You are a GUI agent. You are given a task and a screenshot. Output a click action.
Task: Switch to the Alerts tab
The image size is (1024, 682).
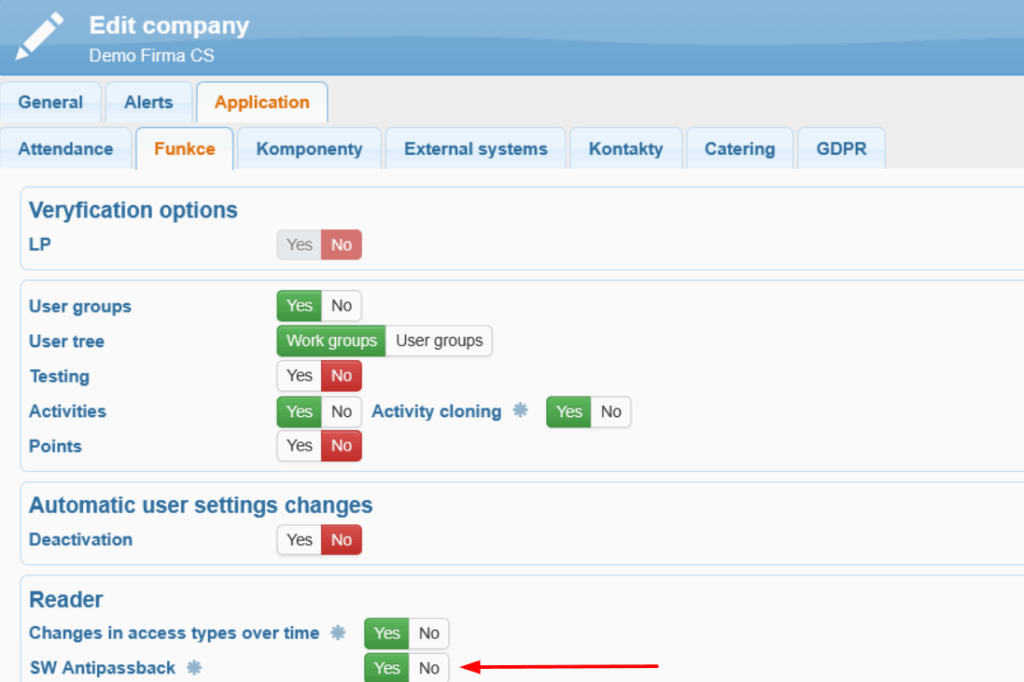pos(148,102)
